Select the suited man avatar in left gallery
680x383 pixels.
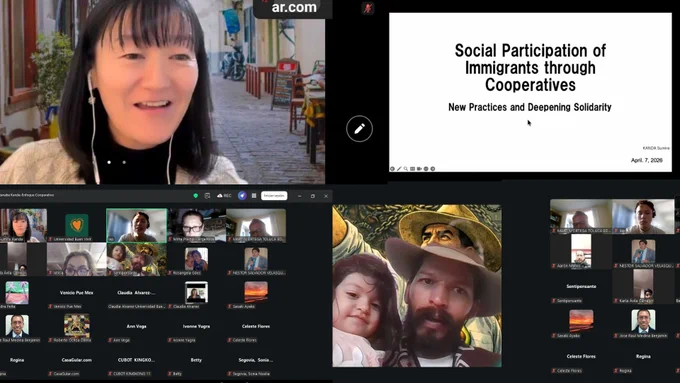coord(17,326)
